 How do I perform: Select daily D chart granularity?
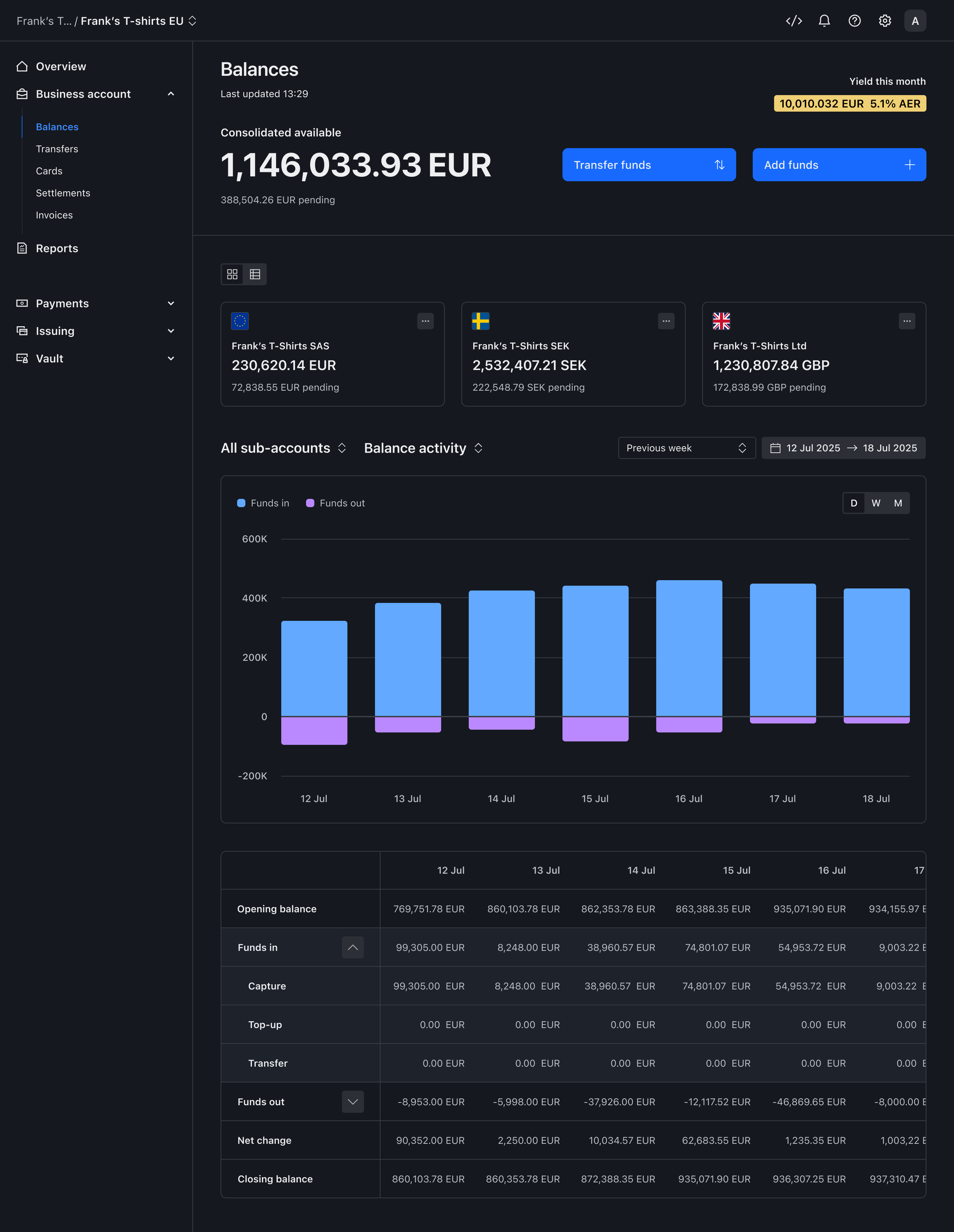click(854, 503)
